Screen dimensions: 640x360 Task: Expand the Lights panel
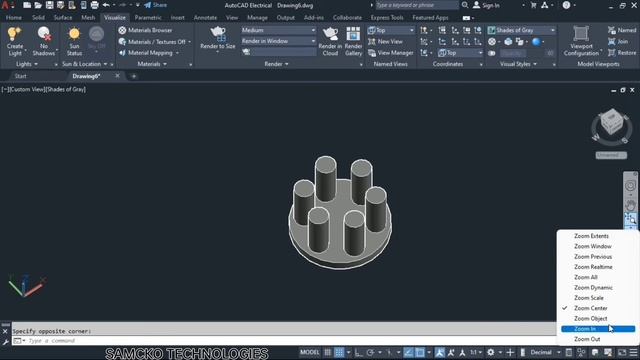click(x=27, y=64)
